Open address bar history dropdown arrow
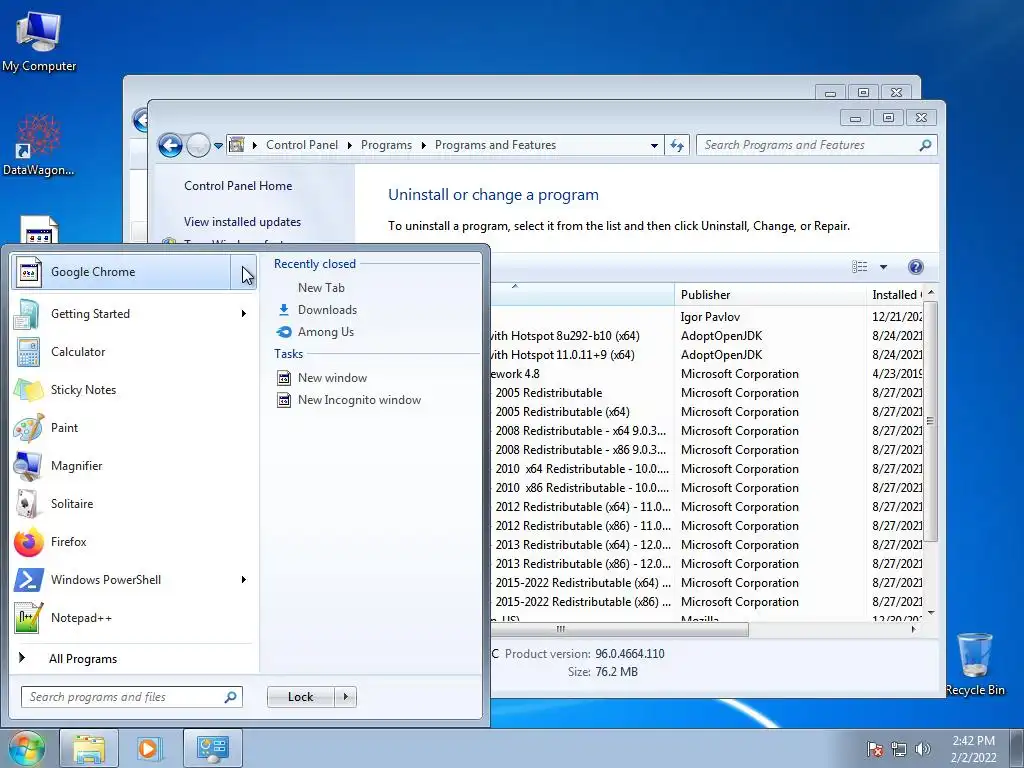 pos(654,146)
